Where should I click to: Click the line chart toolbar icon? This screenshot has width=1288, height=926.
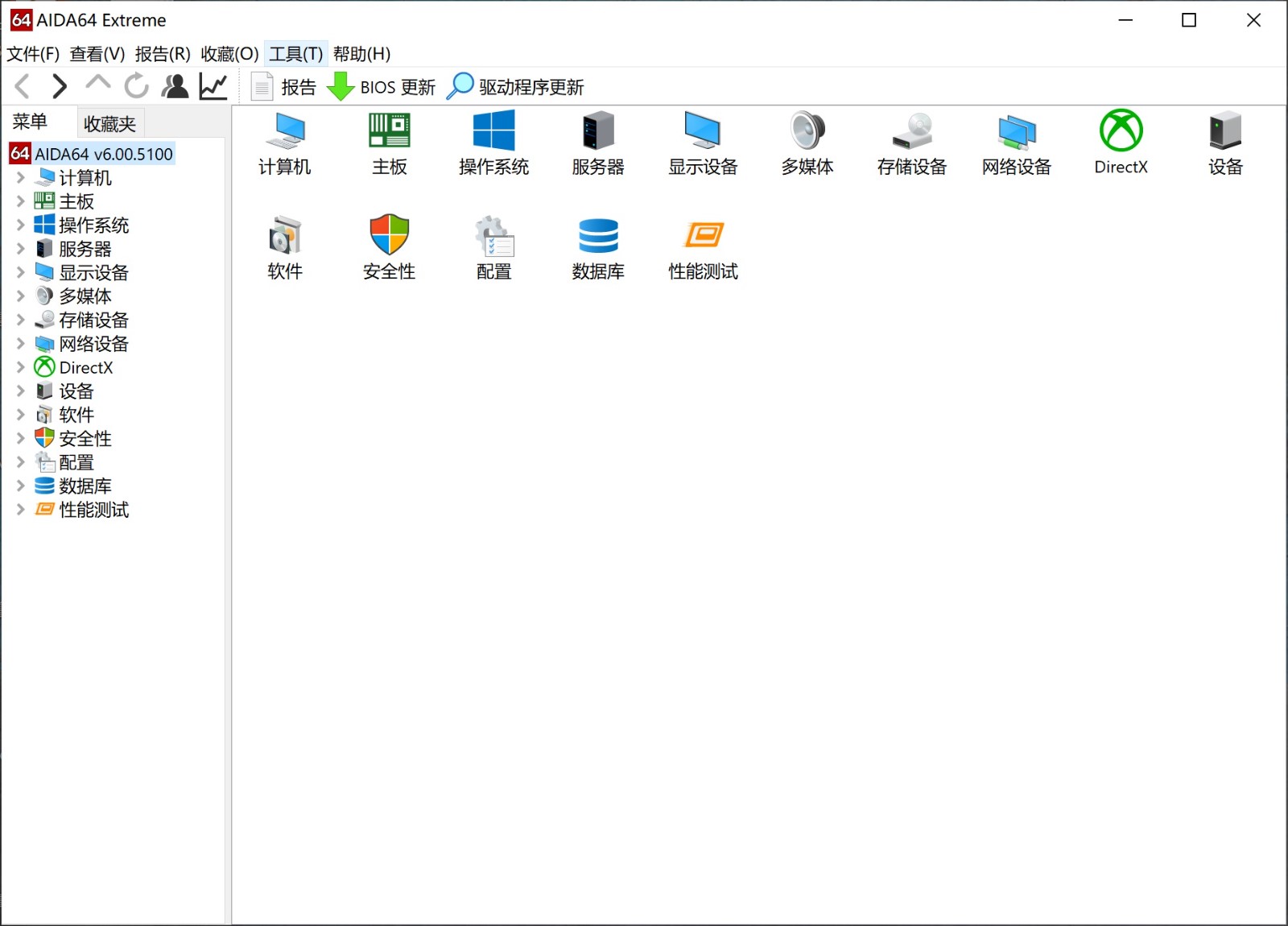213,86
